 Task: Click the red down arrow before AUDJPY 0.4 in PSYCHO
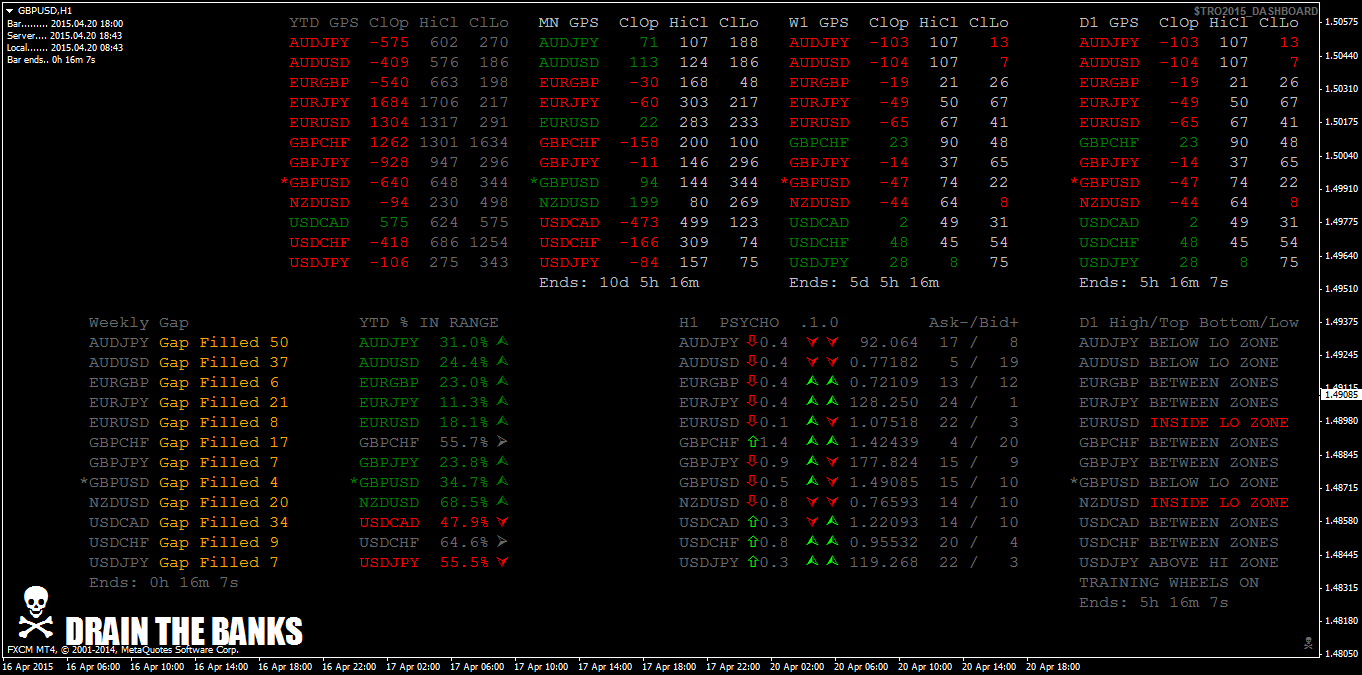(752, 342)
